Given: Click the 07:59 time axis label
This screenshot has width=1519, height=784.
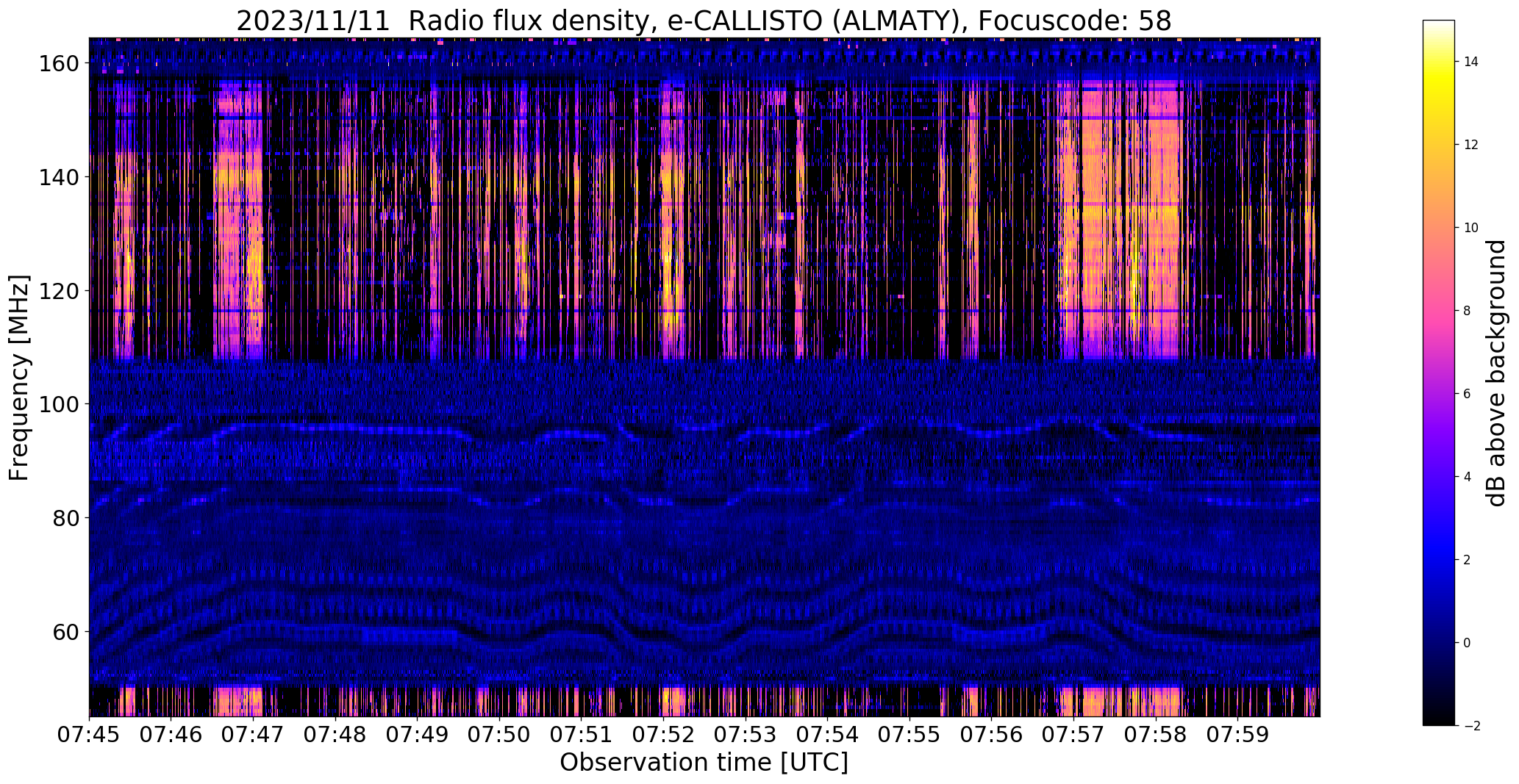Looking at the screenshot, I should (1237, 734).
